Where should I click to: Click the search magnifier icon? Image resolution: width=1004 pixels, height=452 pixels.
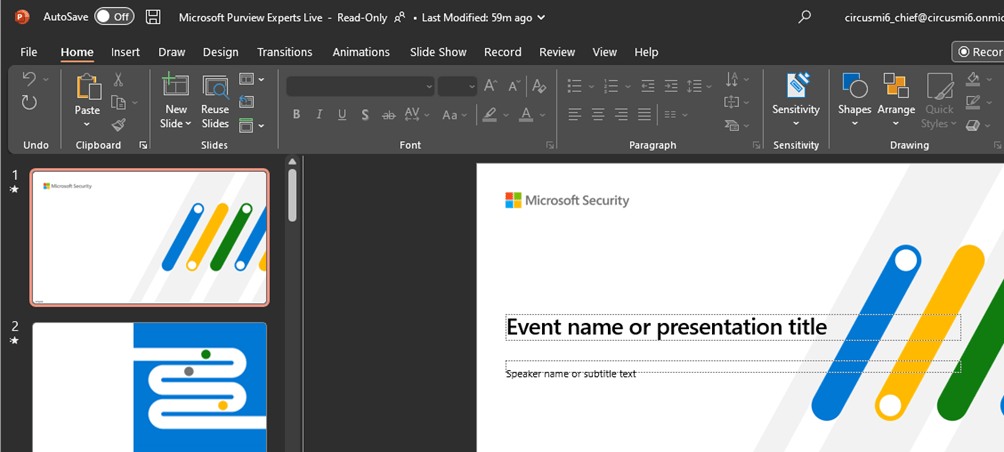point(805,17)
